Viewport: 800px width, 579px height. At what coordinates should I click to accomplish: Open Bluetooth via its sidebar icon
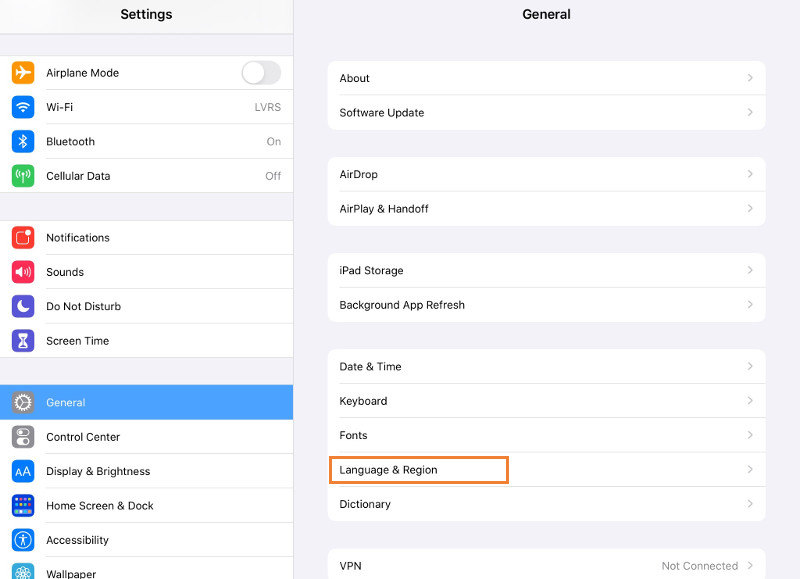(x=25, y=141)
